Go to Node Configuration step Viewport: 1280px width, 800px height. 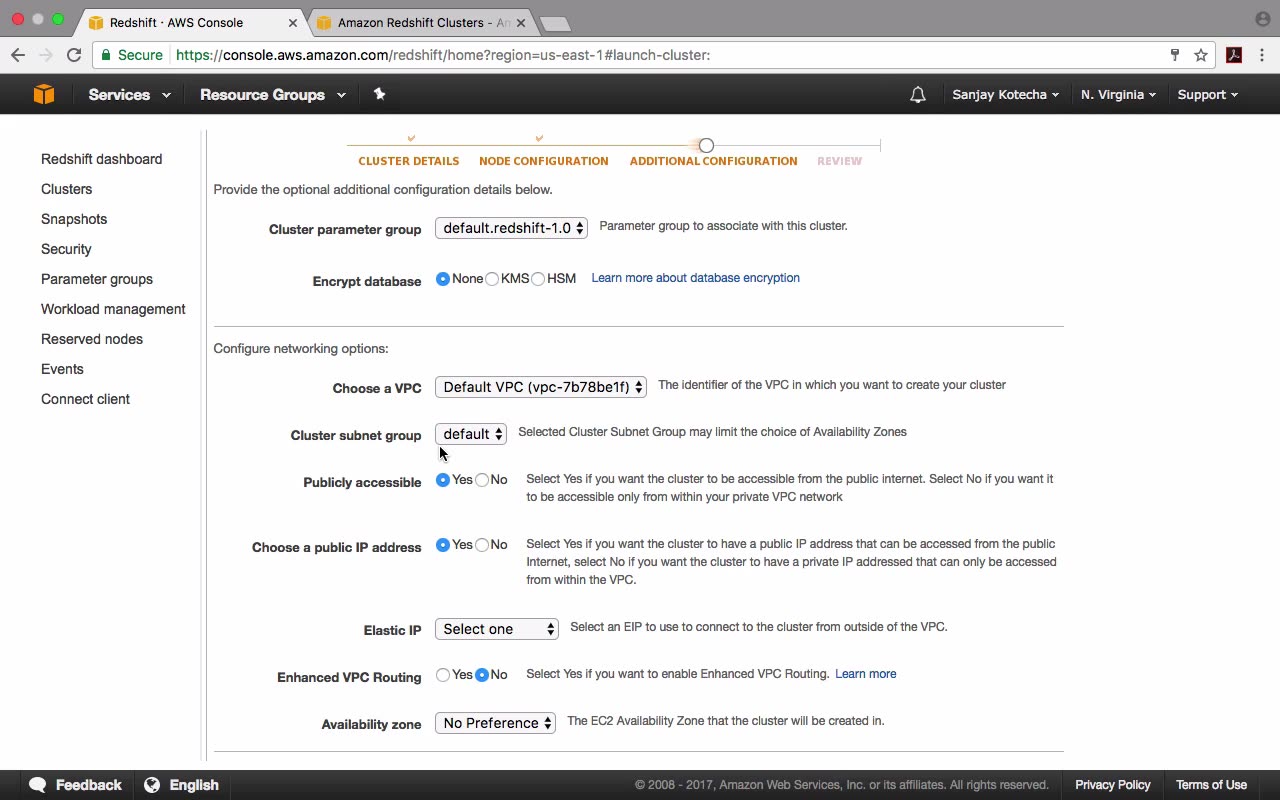coord(544,161)
